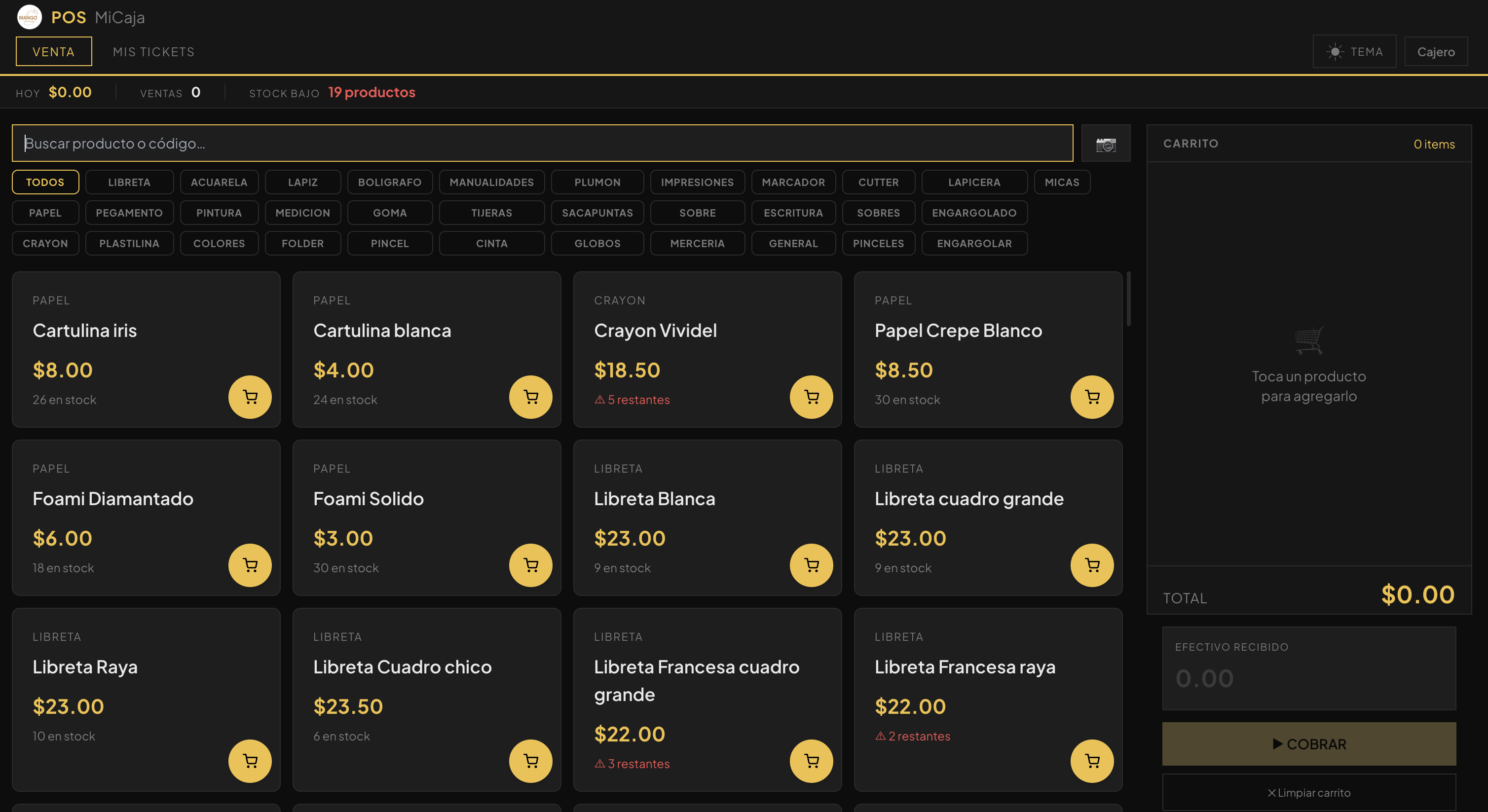Filter by FOLDER category
Image resolution: width=1488 pixels, height=812 pixels.
click(303, 243)
